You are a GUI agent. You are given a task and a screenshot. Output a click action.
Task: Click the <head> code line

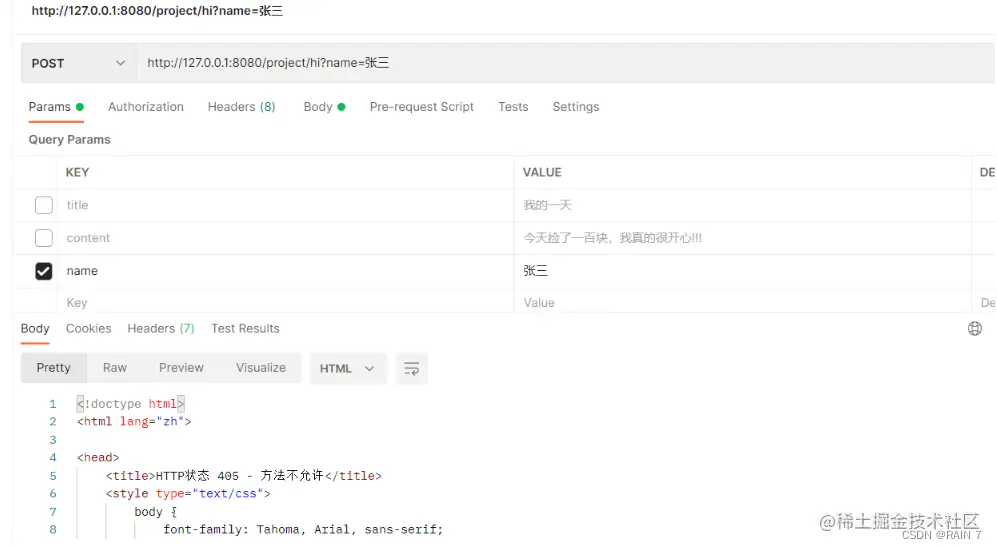click(98, 457)
